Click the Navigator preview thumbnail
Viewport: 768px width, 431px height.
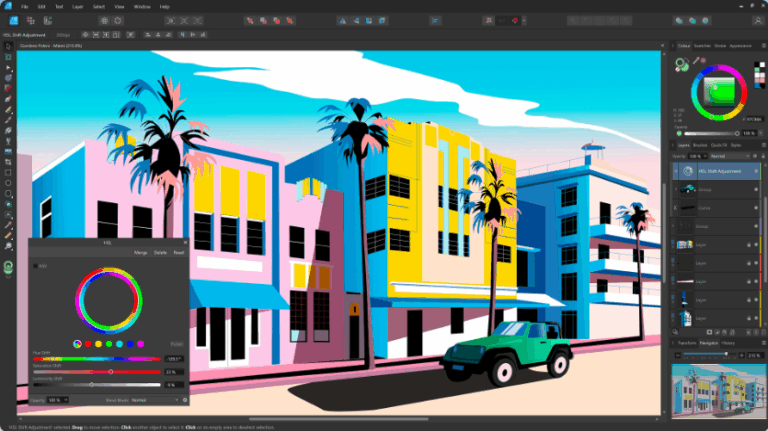pos(718,391)
